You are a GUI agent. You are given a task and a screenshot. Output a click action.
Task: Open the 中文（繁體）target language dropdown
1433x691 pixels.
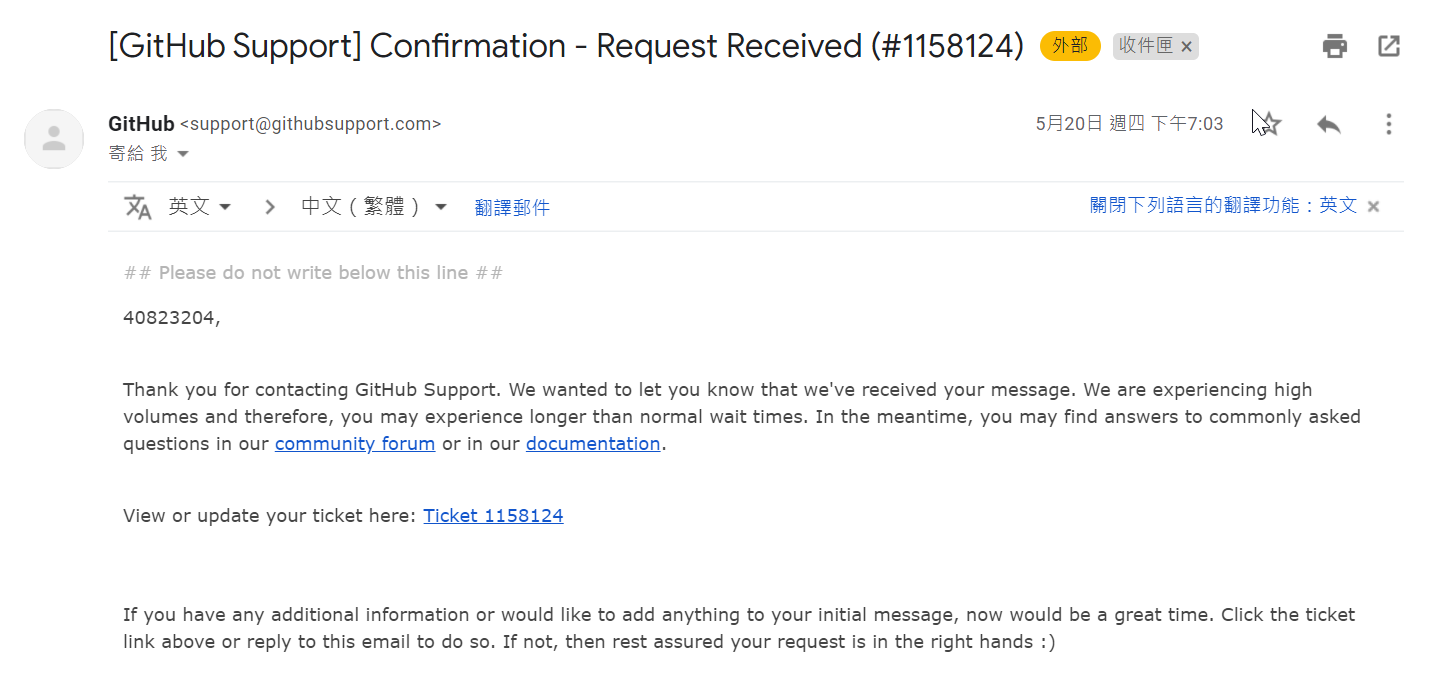click(374, 207)
